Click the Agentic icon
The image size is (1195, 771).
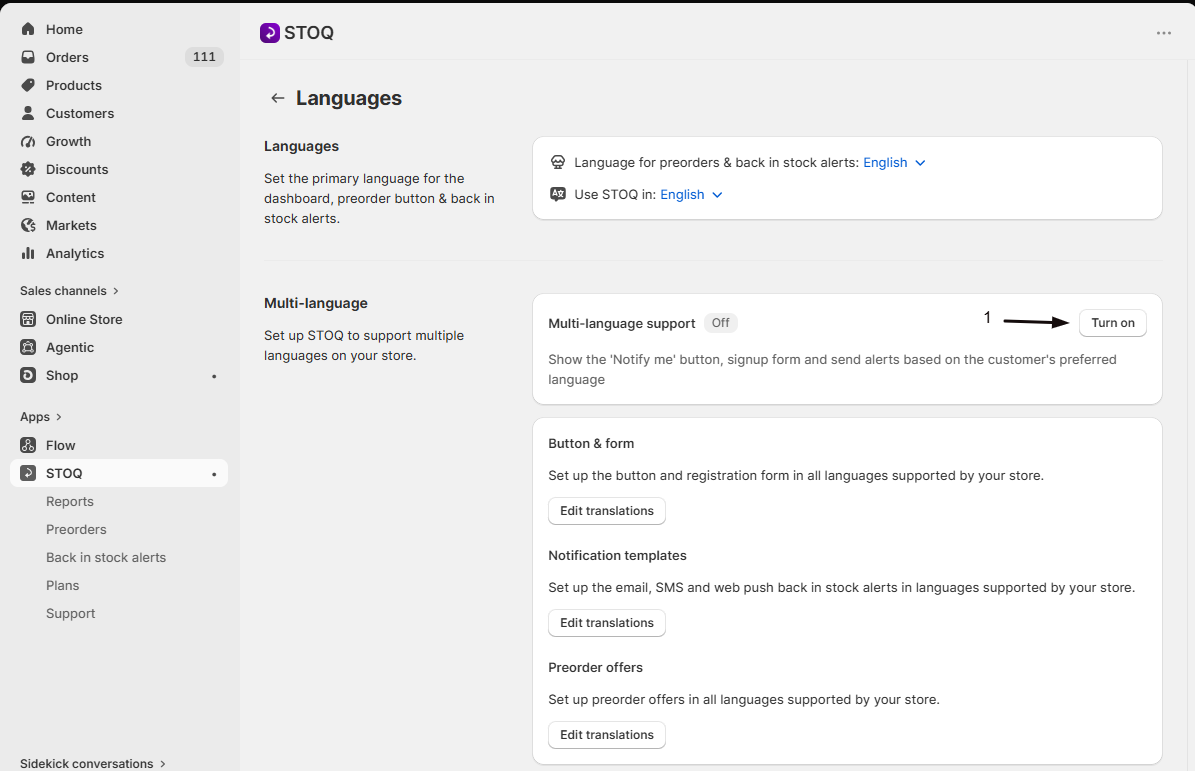28,347
